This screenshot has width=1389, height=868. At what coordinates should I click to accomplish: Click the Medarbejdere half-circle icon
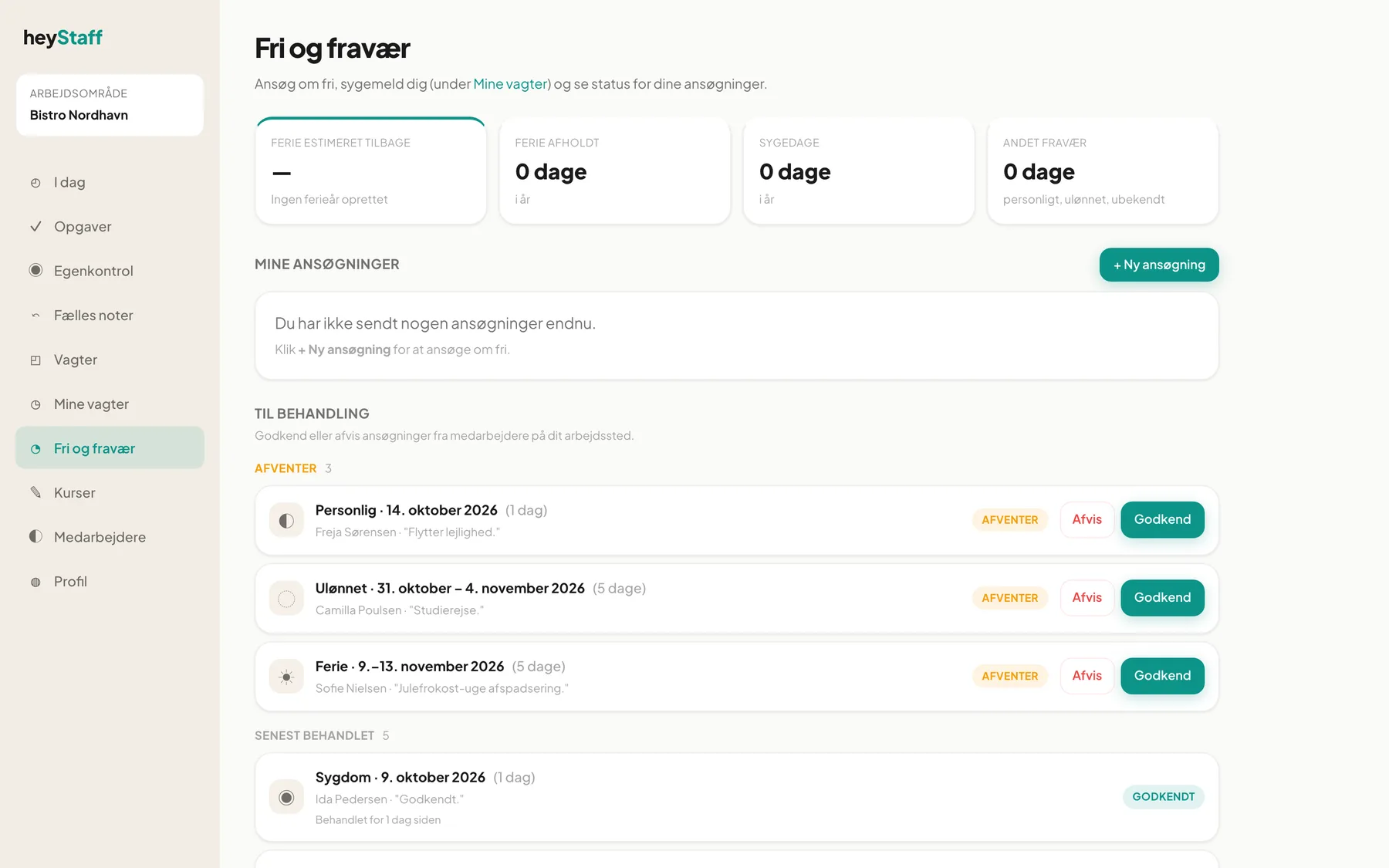(35, 536)
